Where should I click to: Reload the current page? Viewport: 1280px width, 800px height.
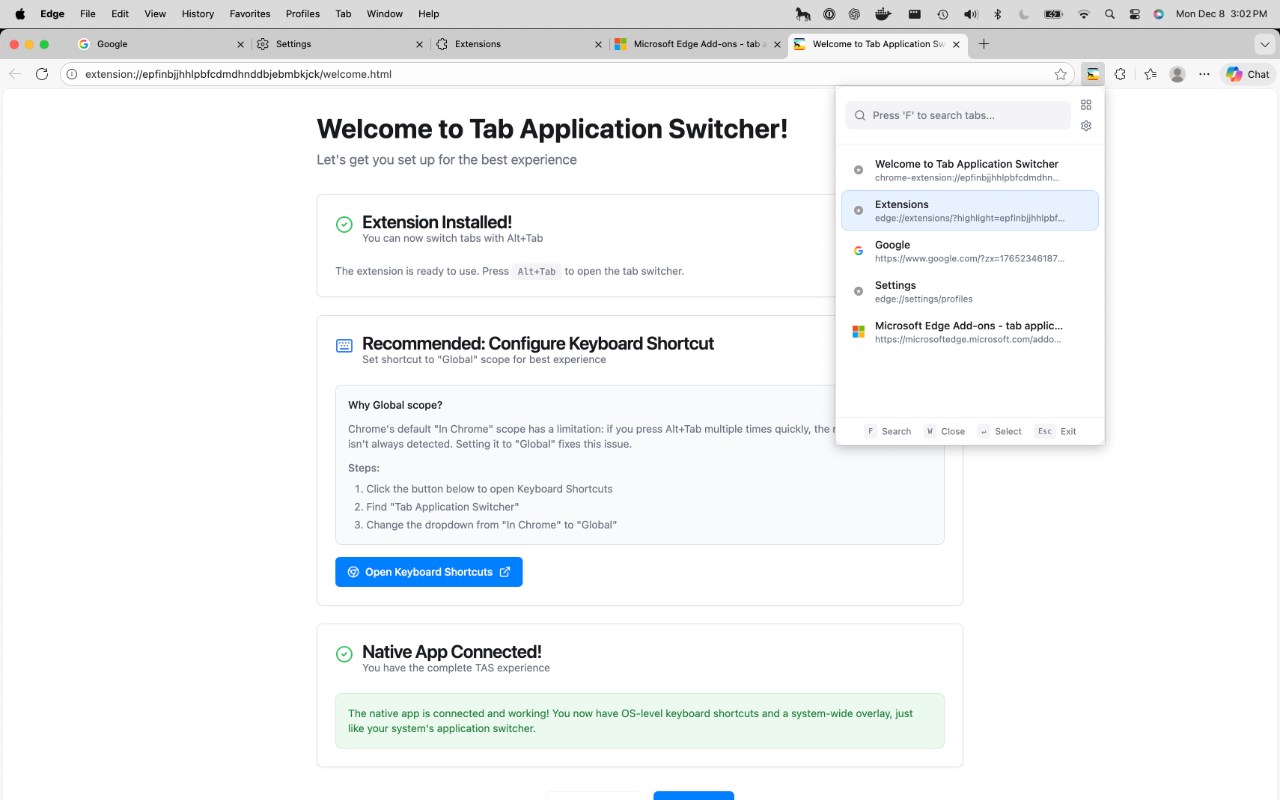tap(42, 74)
